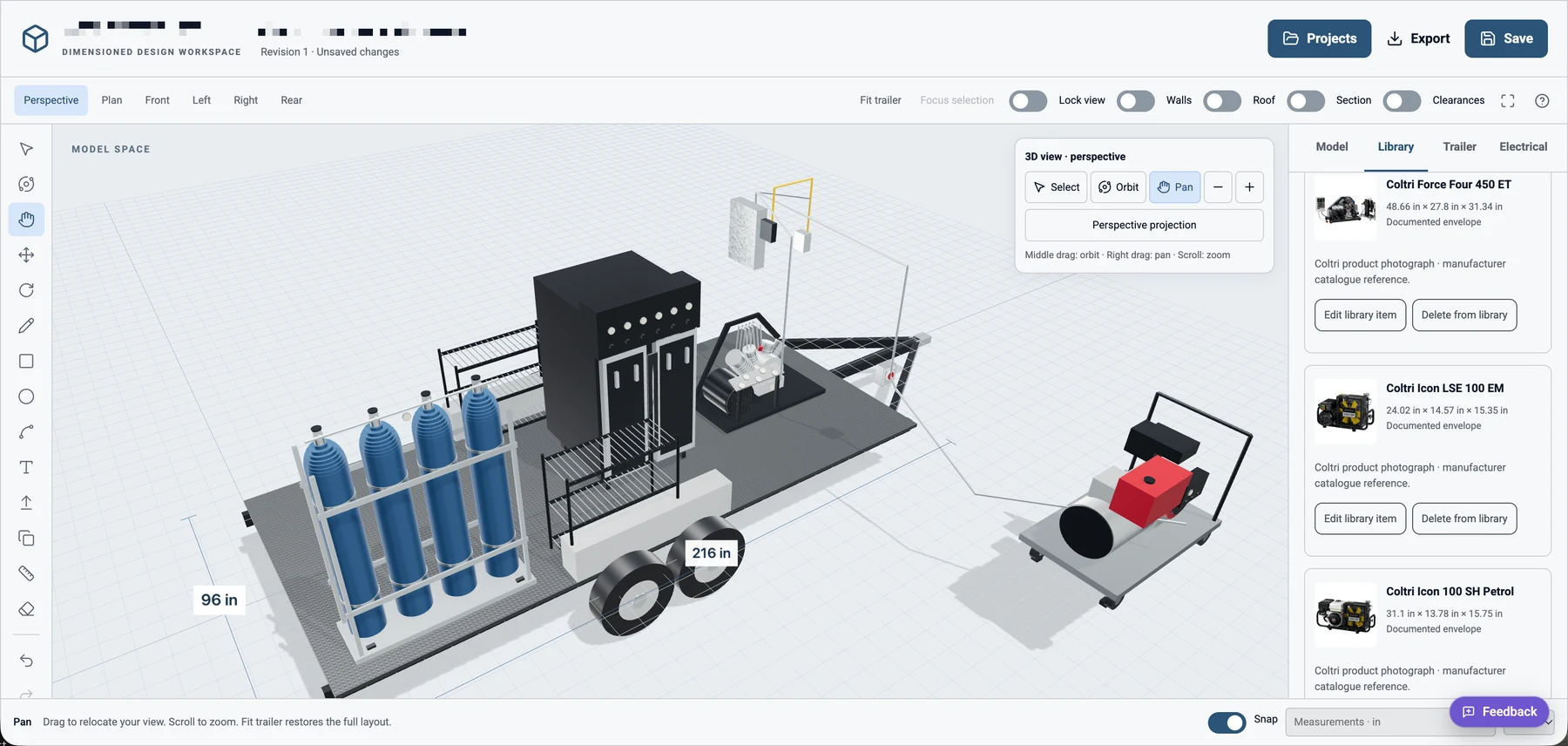This screenshot has width=1568, height=746.
Task: Switch to the Front view tab
Action: pos(157,100)
